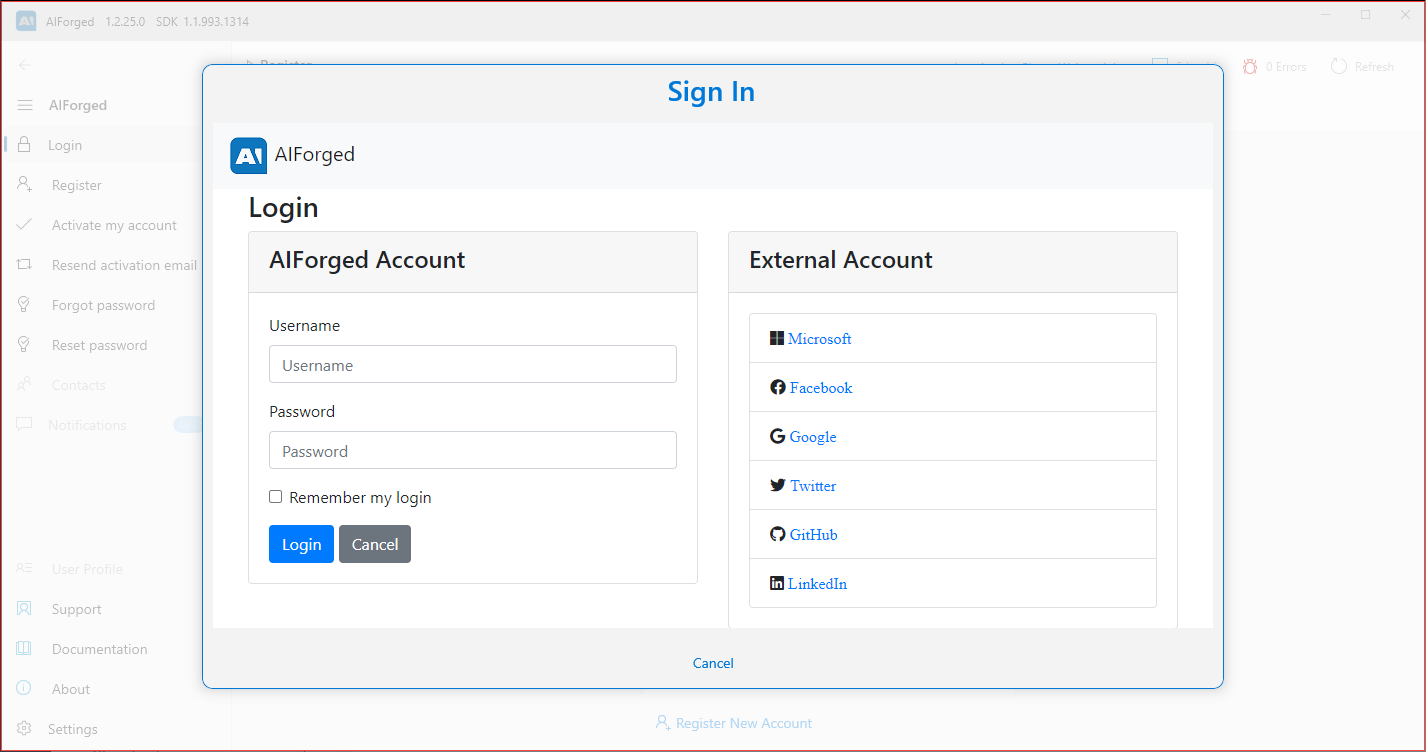Click the AIForged app icon in the title bar
This screenshot has height=752, width=1426.
tap(26, 21)
